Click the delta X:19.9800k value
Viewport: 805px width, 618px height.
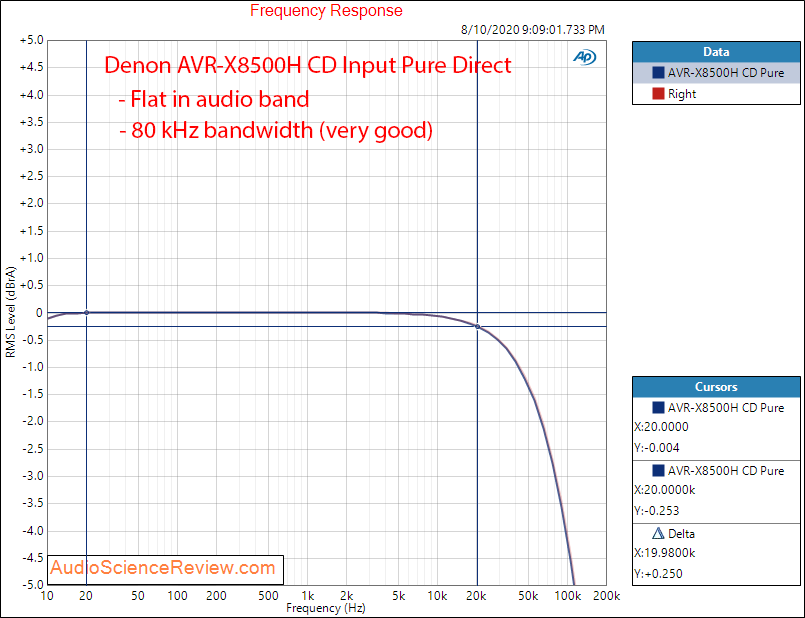coord(665,553)
